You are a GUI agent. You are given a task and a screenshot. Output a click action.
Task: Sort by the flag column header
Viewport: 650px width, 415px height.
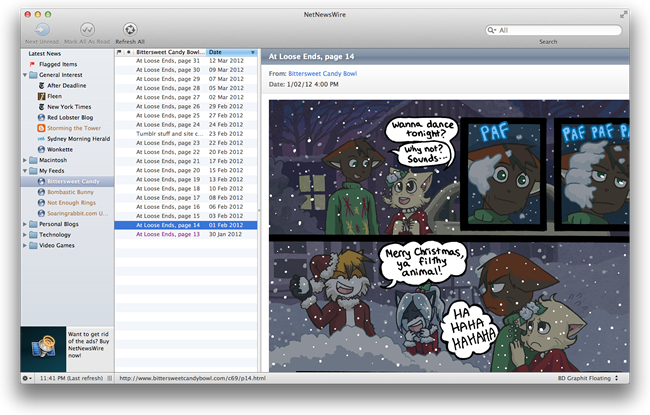pyautogui.click(x=119, y=52)
